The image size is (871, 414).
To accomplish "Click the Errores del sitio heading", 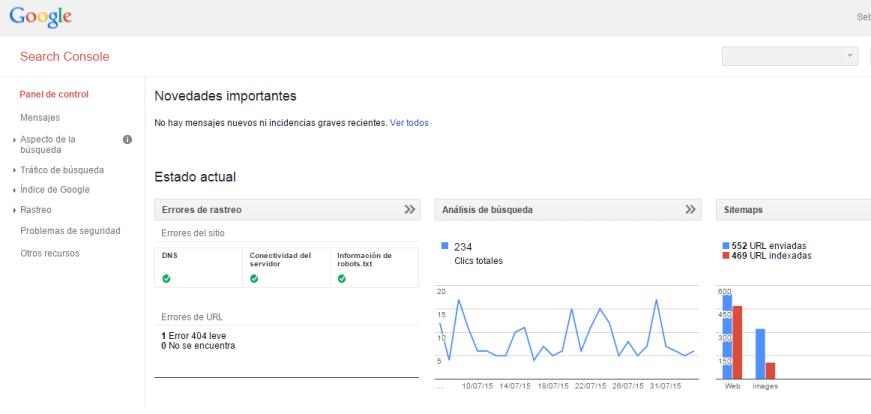I will coord(193,233).
